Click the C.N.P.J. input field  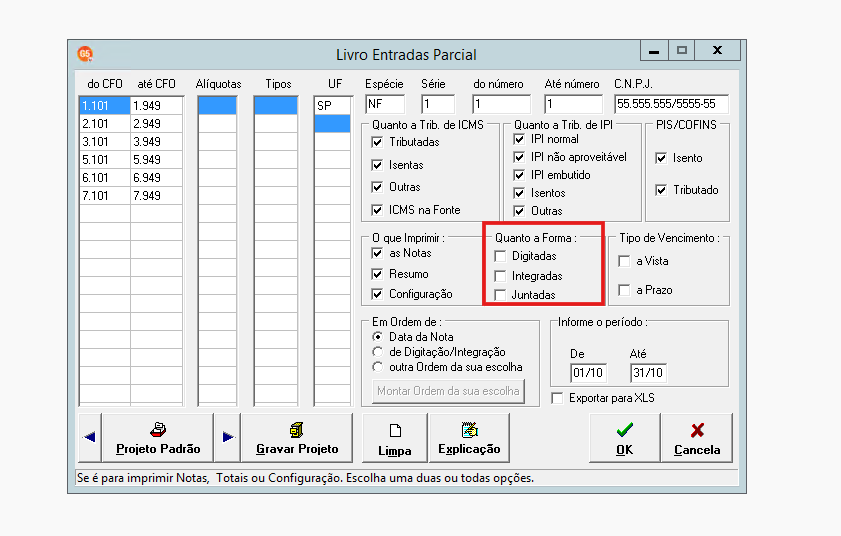672,104
